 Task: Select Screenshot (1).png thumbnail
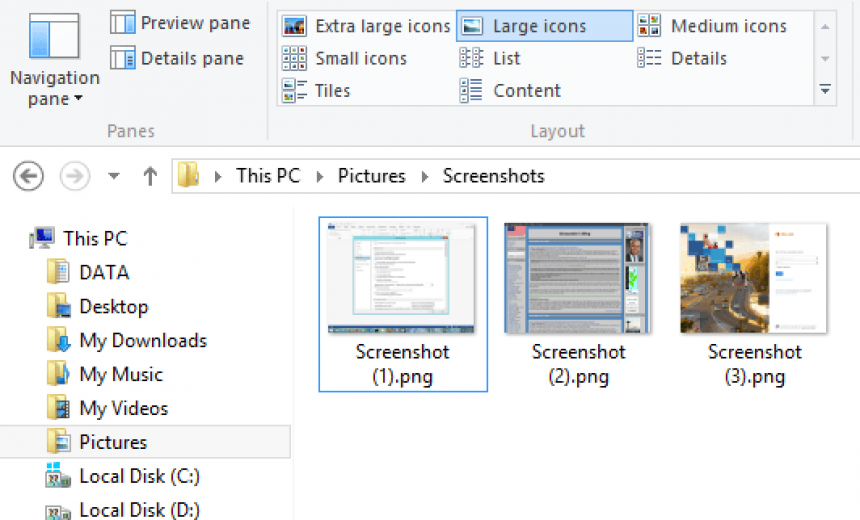point(401,278)
